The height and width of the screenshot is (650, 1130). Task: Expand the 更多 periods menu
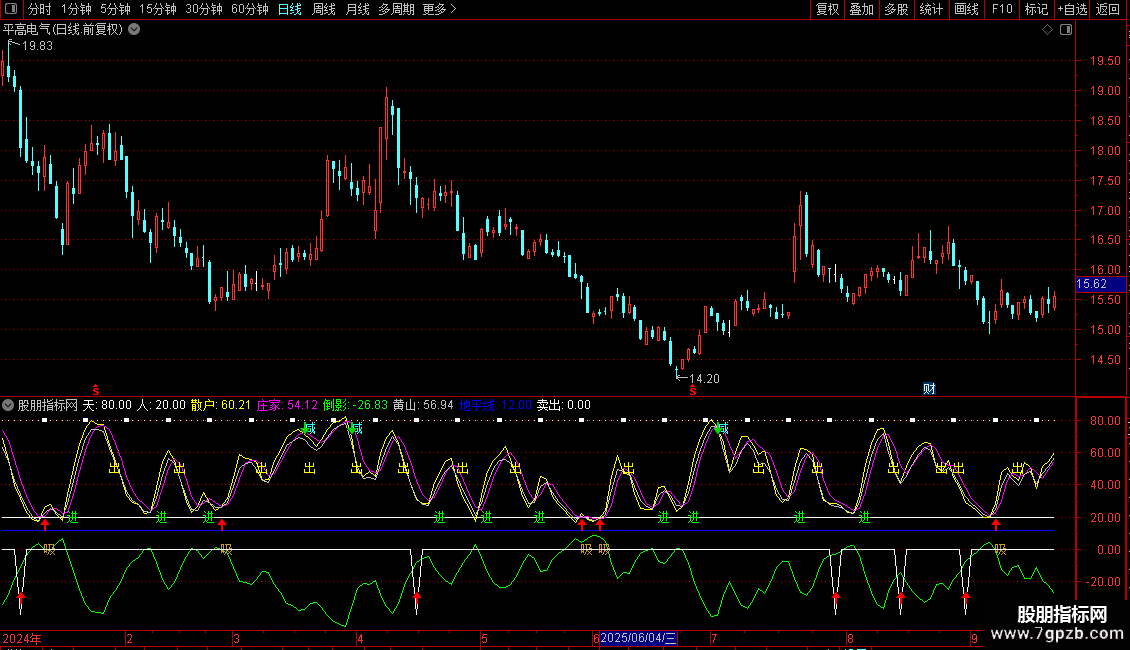[x=440, y=9]
